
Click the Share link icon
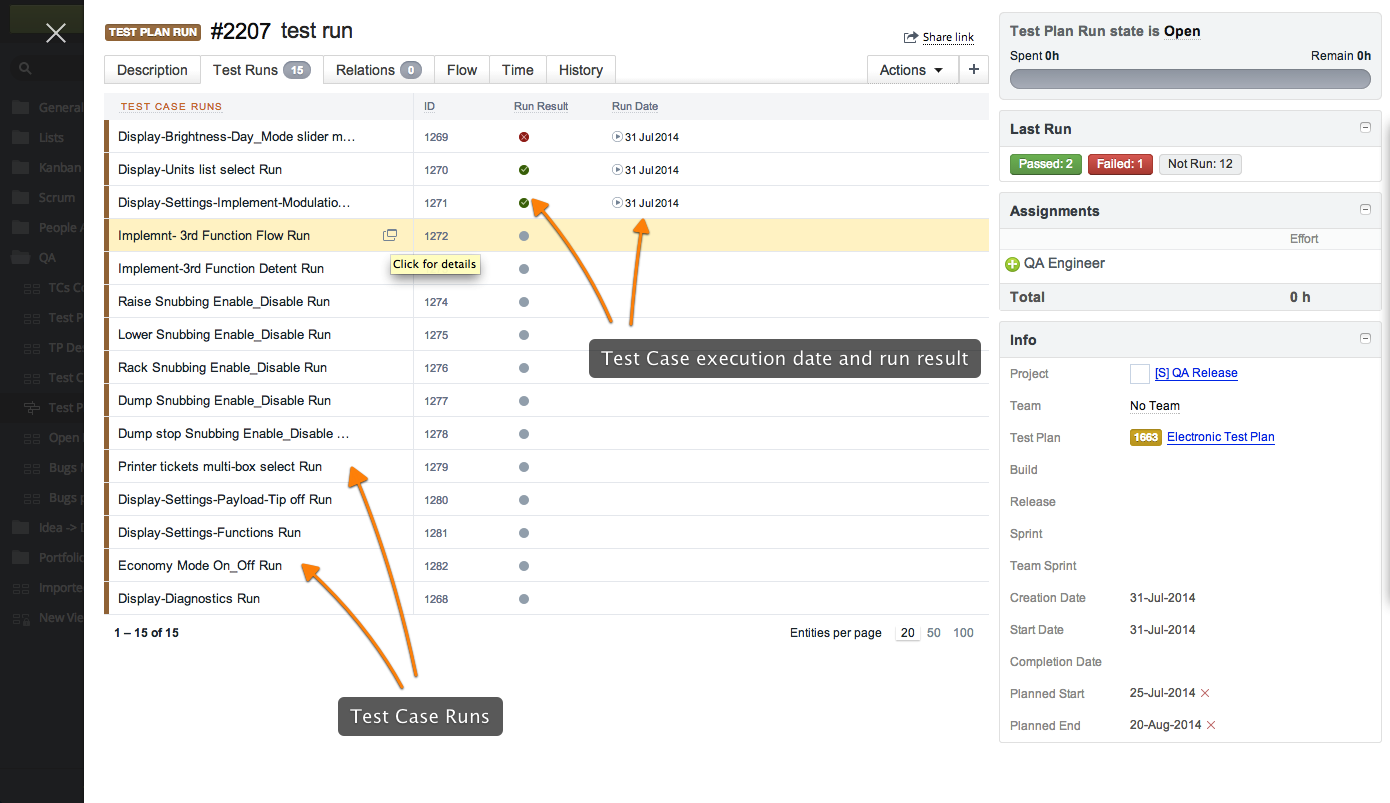pos(911,37)
